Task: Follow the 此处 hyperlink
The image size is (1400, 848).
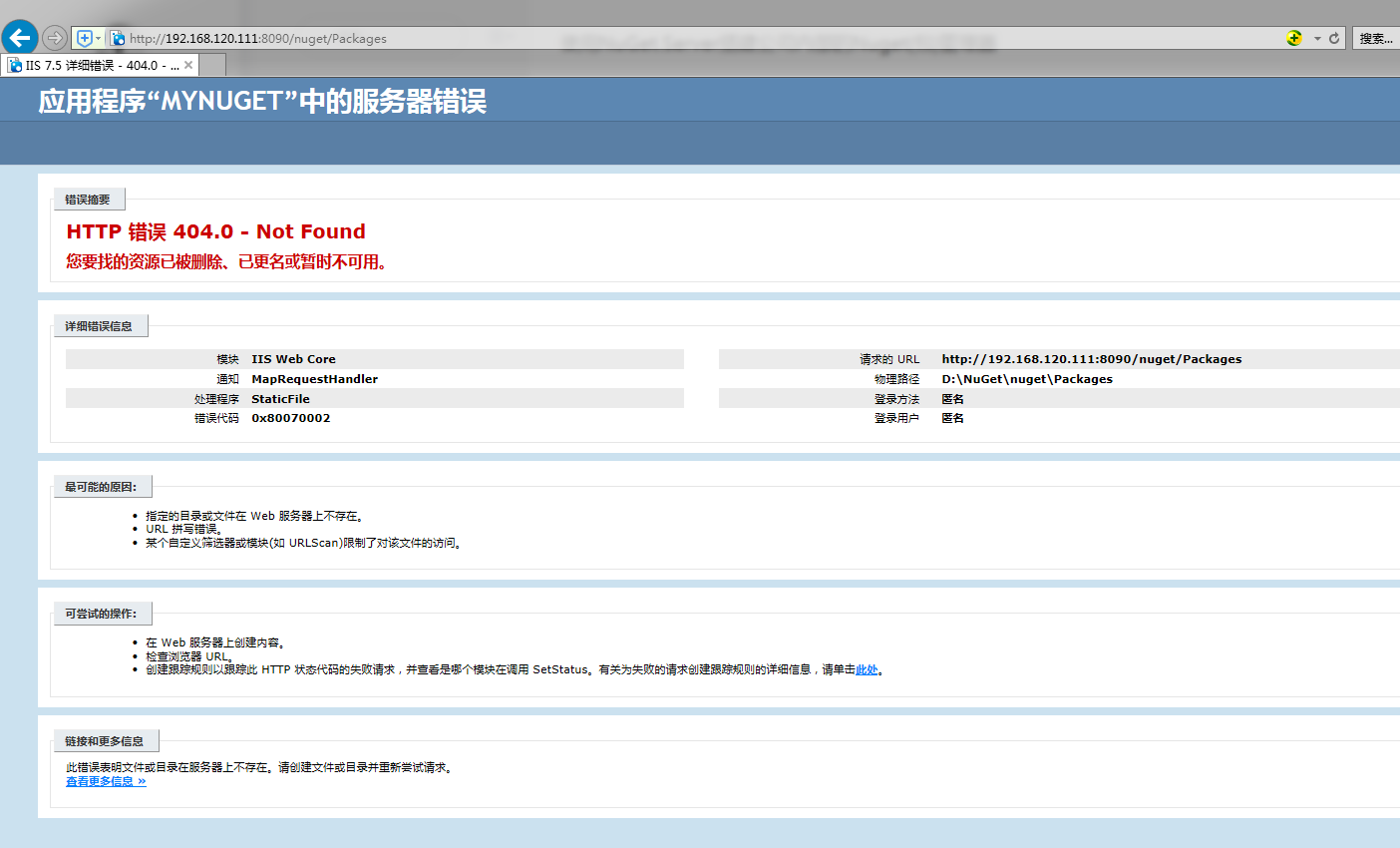Action: (867, 670)
